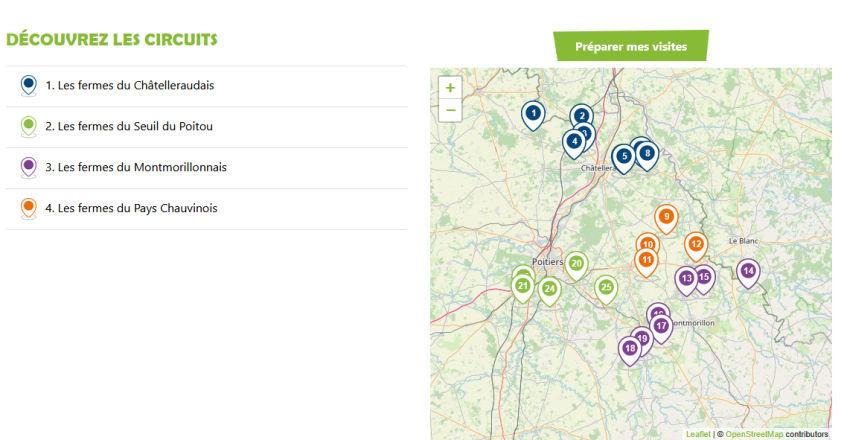Viewport: 844px width, 440px height.
Task: Select circuit Les fermes du Seuil du Poitou
Action: pyautogui.click(x=135, y=127)
